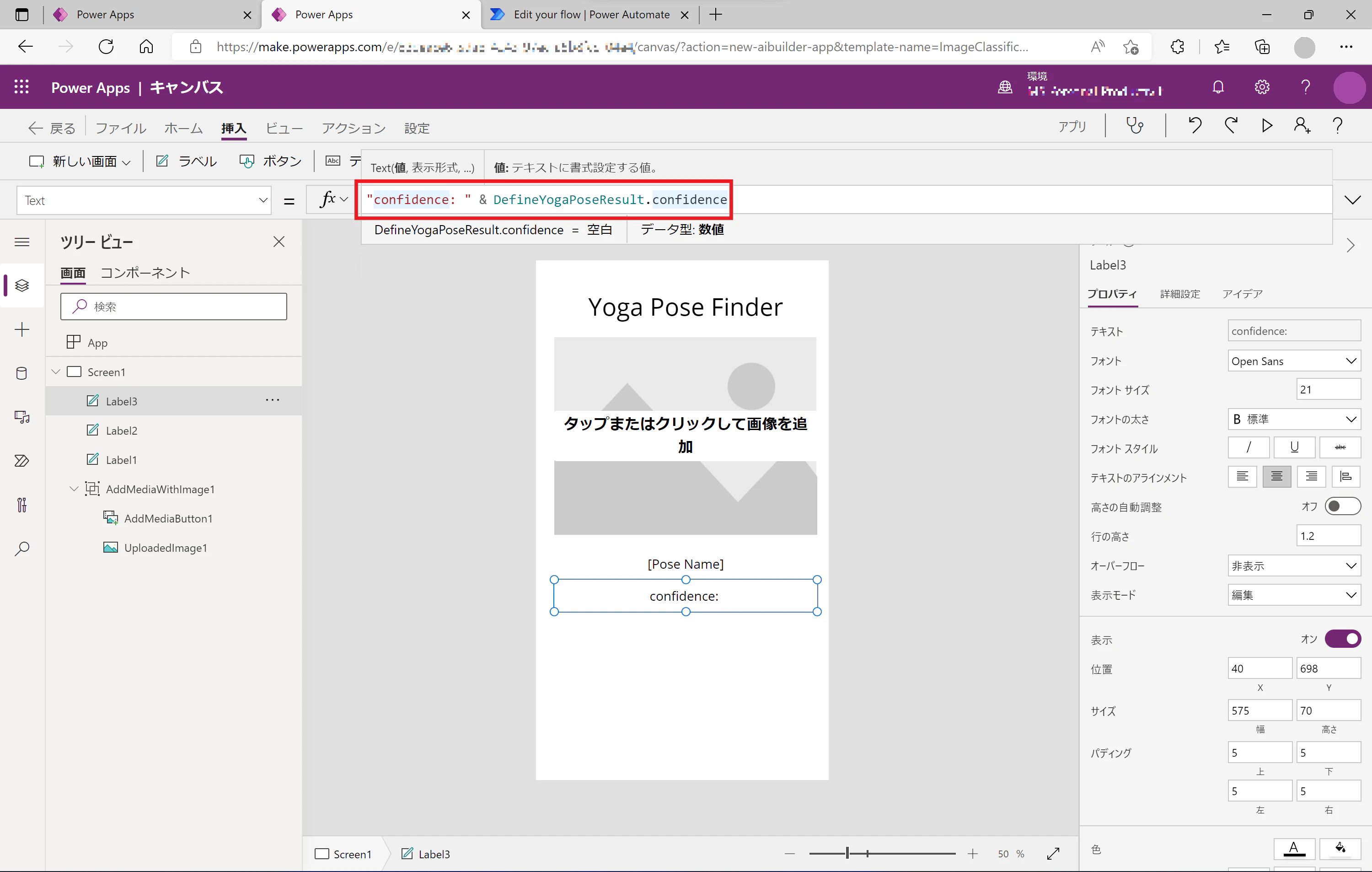Click the 戻る back button
This screenshot has width=1372, height=872.
tap(52, 128)
